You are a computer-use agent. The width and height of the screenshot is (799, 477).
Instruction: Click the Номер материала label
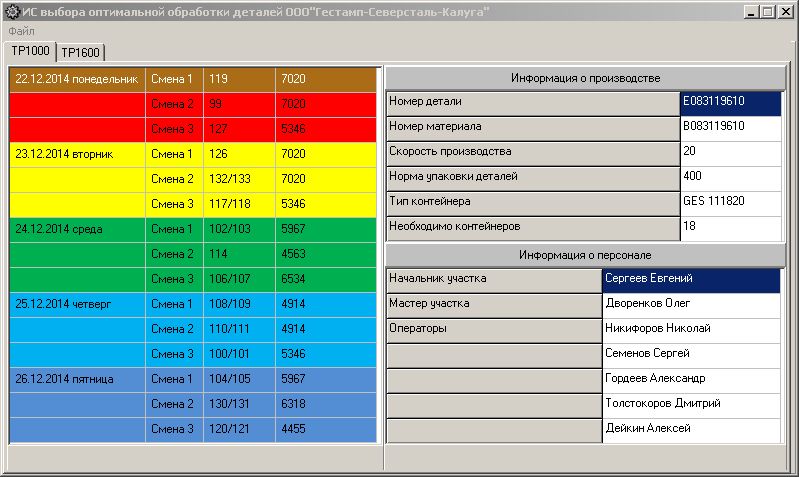click(533, 129)
